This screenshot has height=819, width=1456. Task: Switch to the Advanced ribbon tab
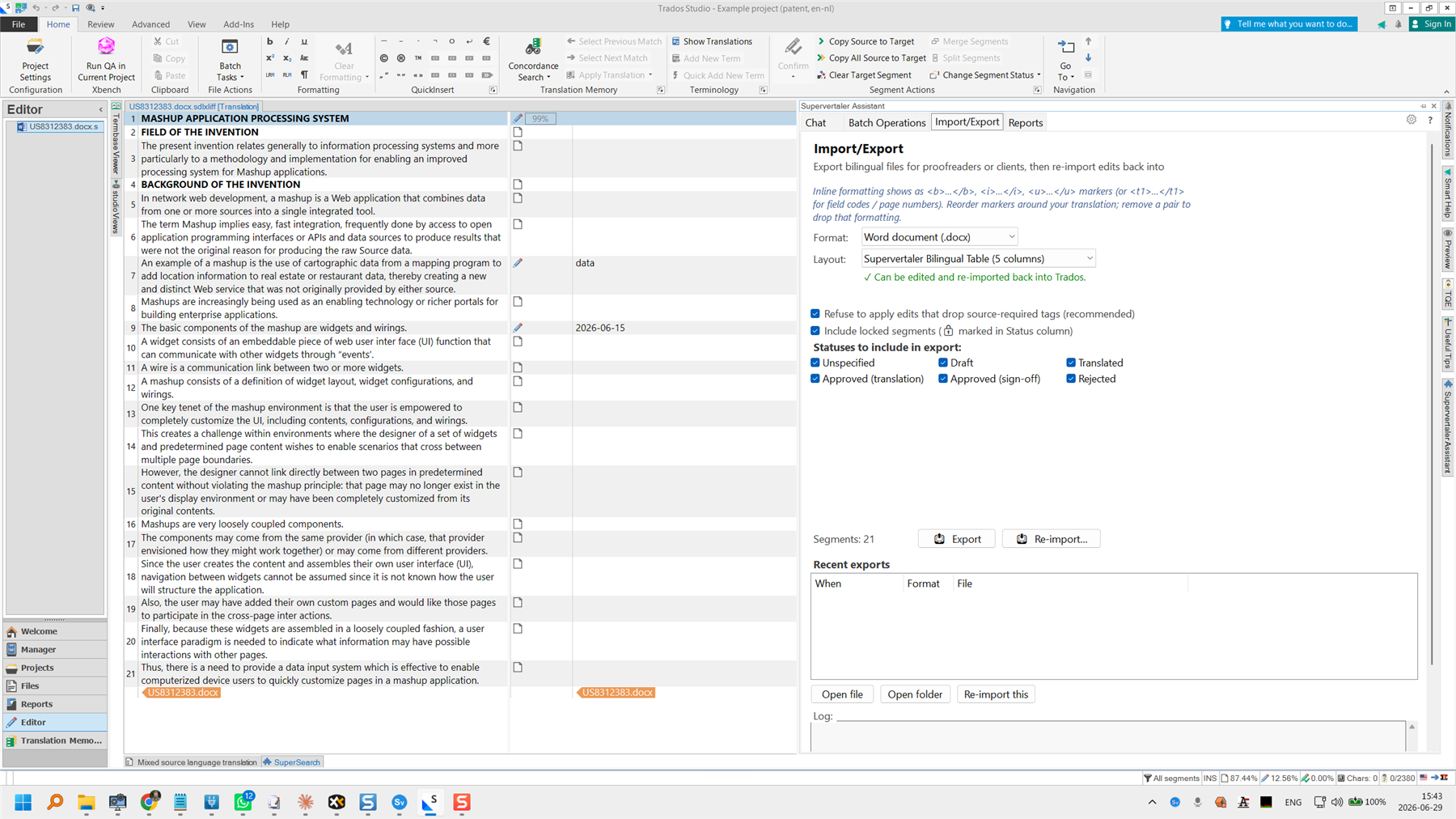click(x=151, y=24)
